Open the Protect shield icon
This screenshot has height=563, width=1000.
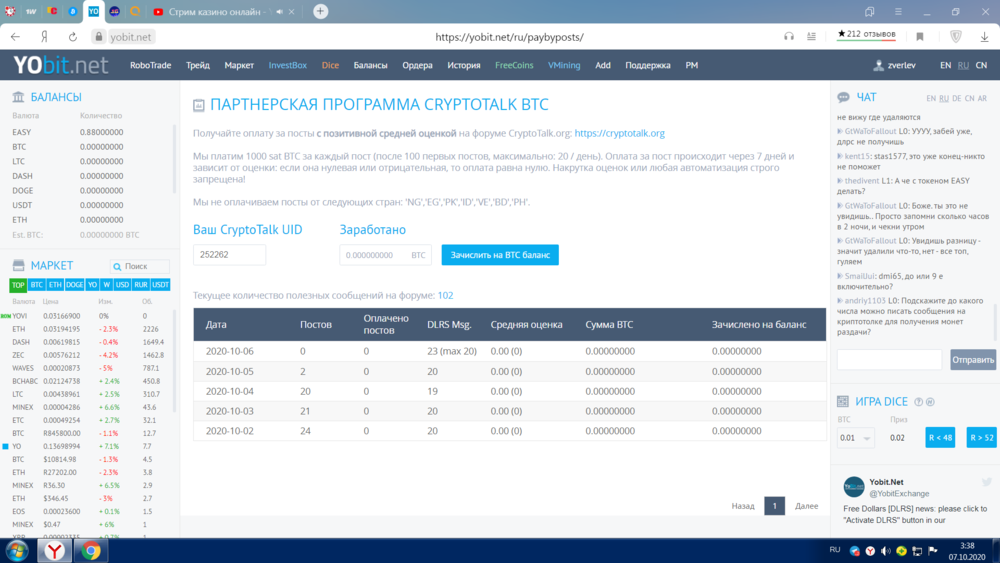tap(955, 37)
